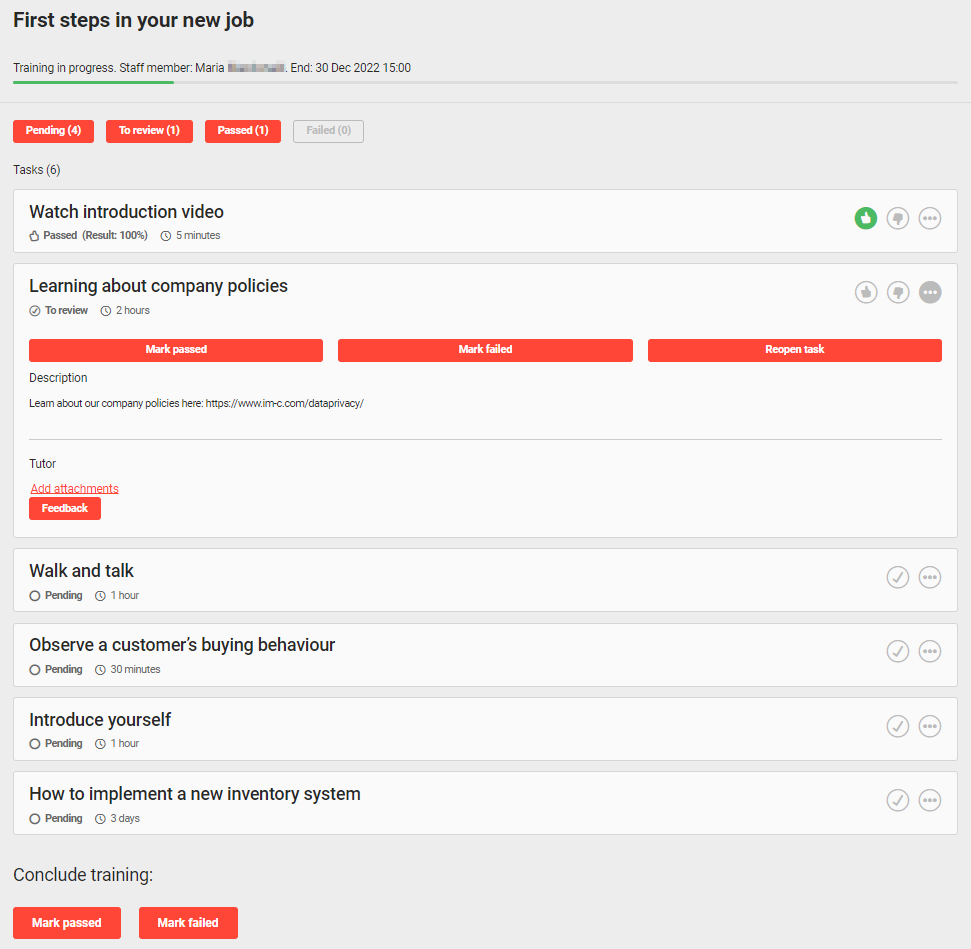Open How to implement a new inventory system
Screen dimensions: 971x949
(195, 794)
